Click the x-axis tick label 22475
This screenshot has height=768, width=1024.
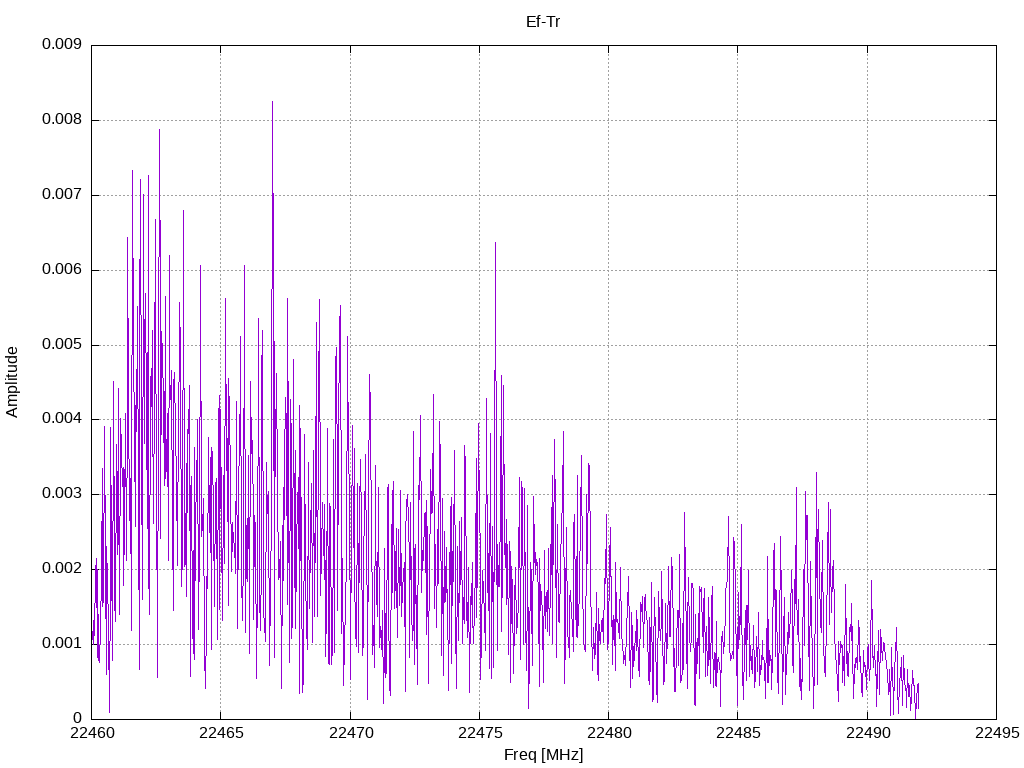pos(480,733)
